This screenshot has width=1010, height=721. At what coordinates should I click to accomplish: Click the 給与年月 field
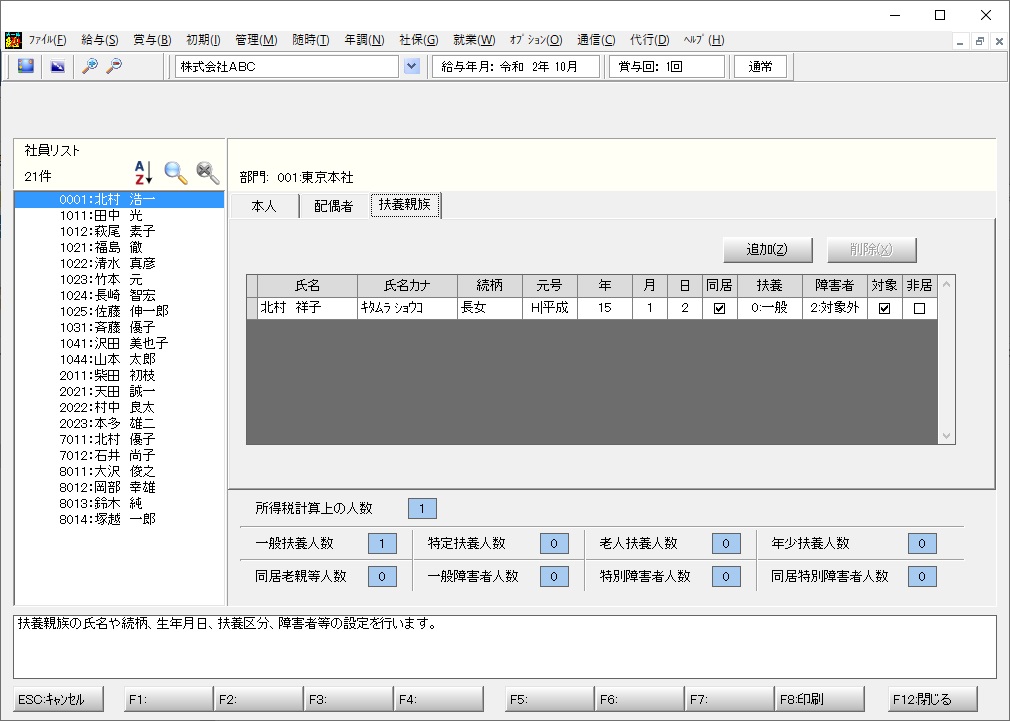coord(515,66)
